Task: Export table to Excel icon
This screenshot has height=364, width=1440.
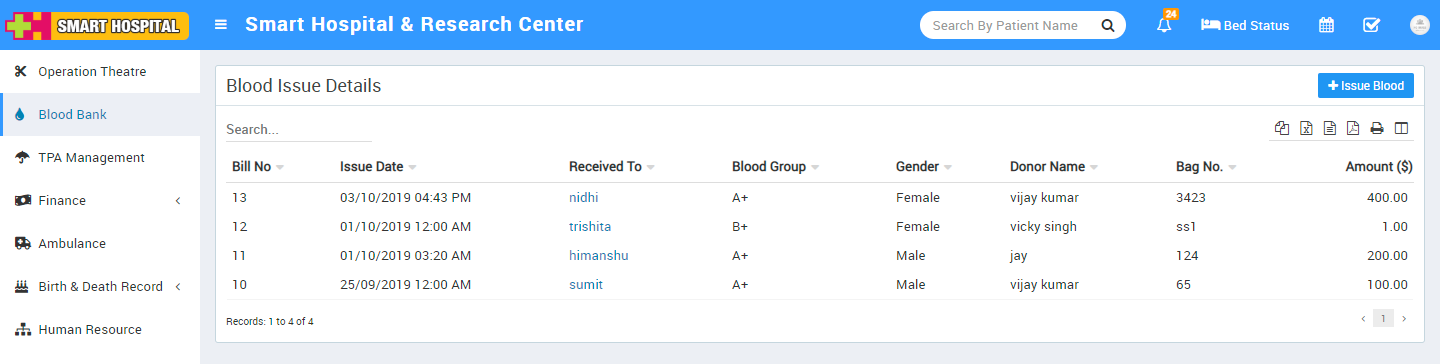Action: (x=1306, y=128)
